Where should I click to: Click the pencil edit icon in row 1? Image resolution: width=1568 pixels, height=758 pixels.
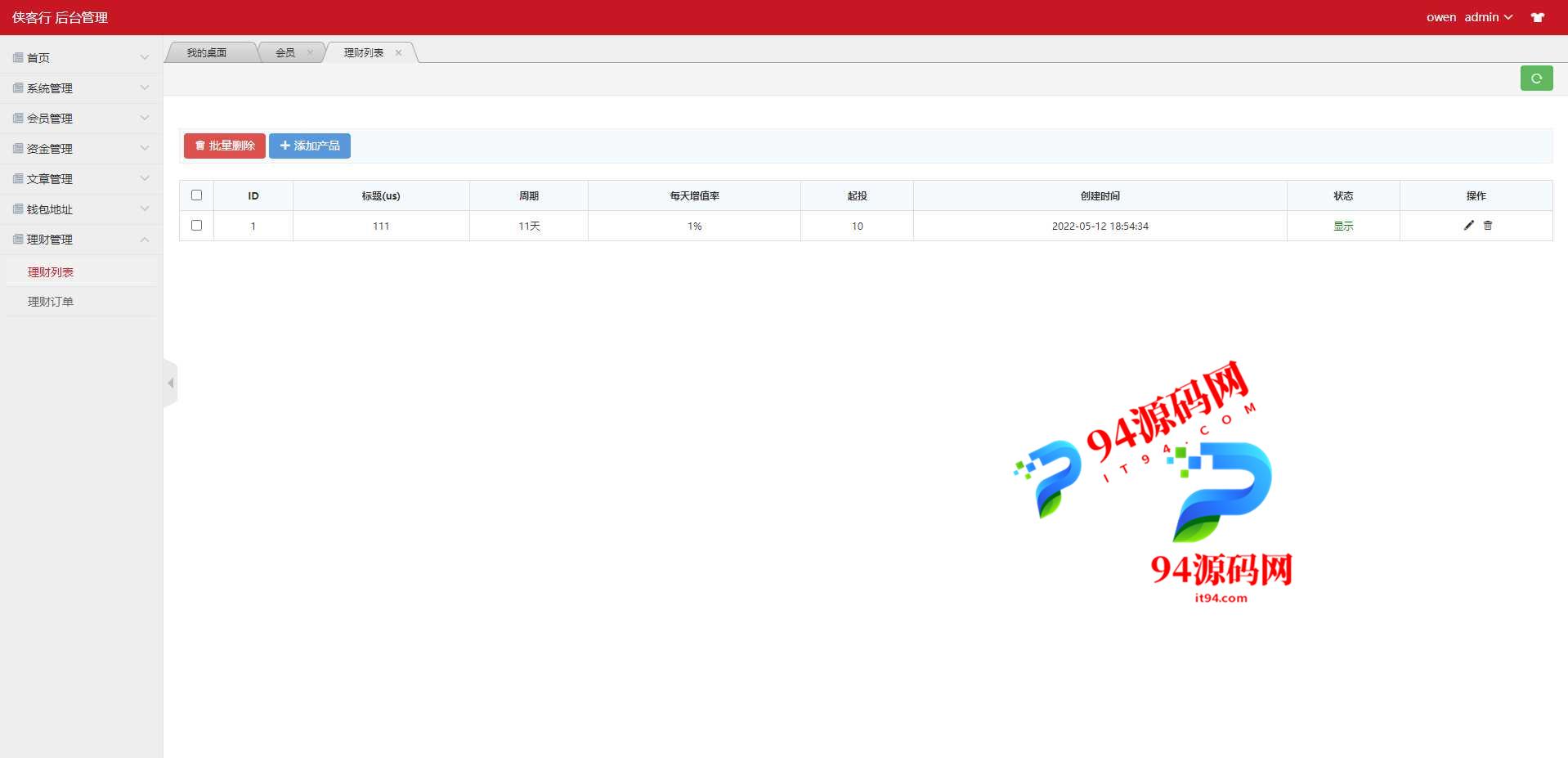(x=1468, y=226)
